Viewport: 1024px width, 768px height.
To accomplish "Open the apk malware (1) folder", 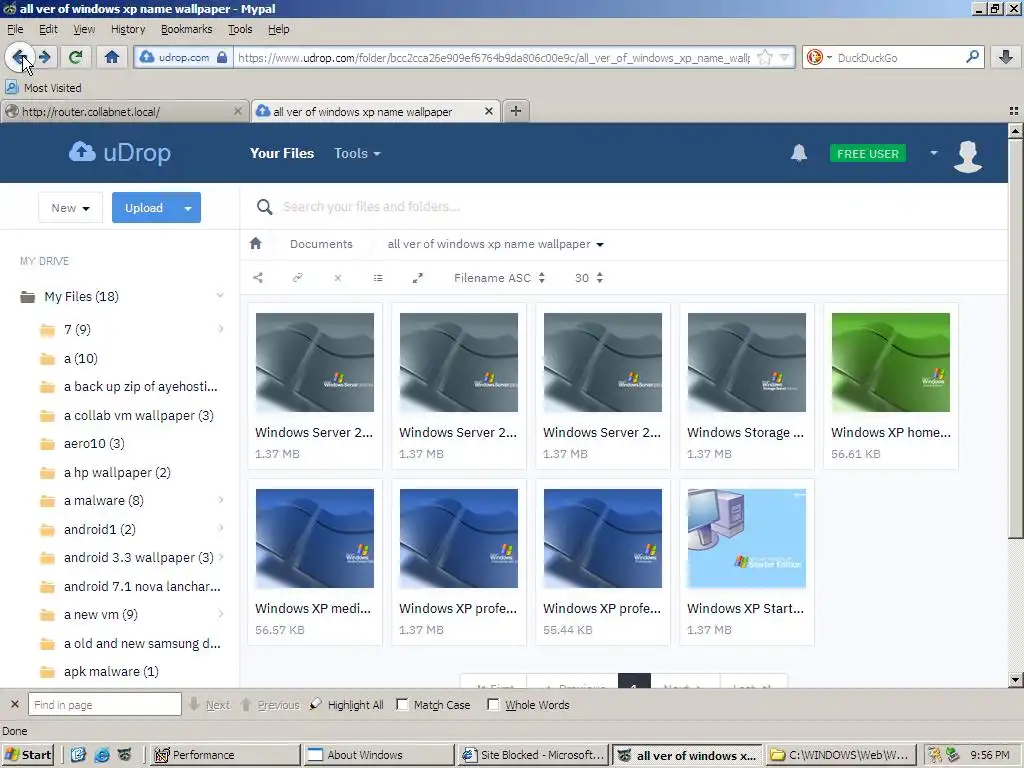I will pos(111,671).
